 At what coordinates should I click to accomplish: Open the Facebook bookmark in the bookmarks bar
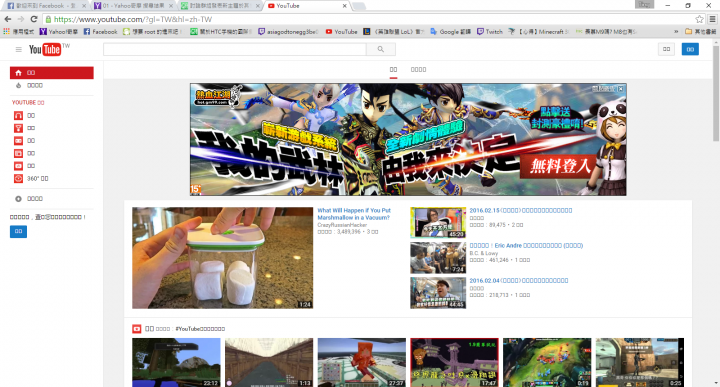point(101,32)
